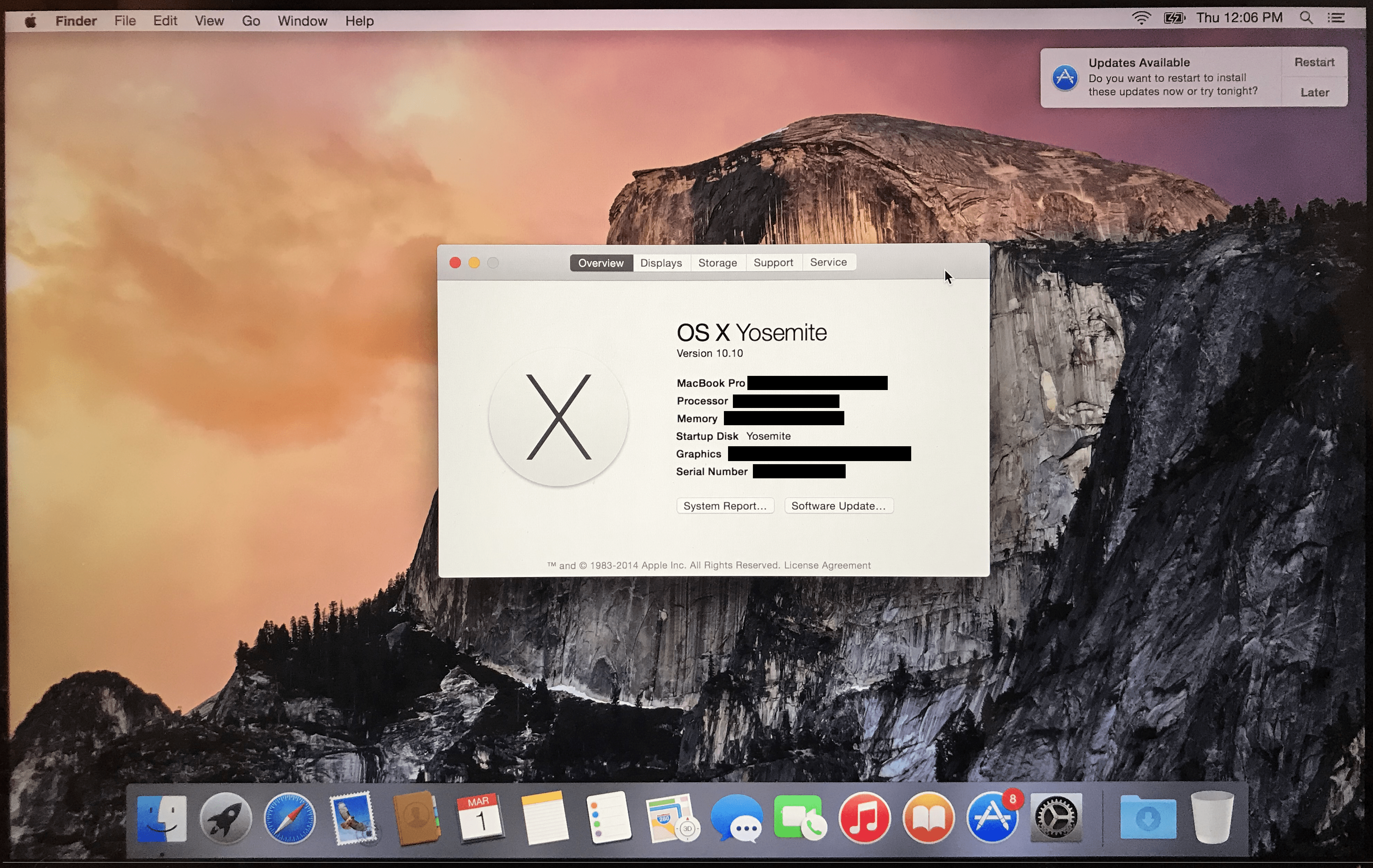Click the OS X logo image
1373x868 pixels.
coord(558,418)
